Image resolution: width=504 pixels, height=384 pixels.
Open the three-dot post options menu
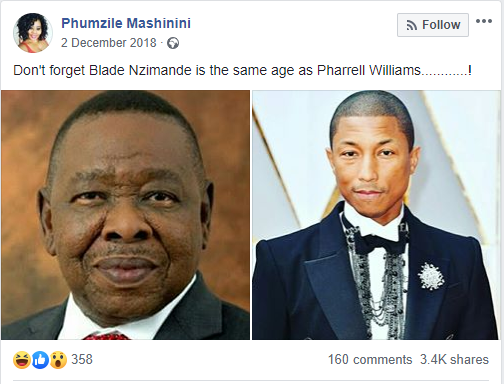[484, 21]
